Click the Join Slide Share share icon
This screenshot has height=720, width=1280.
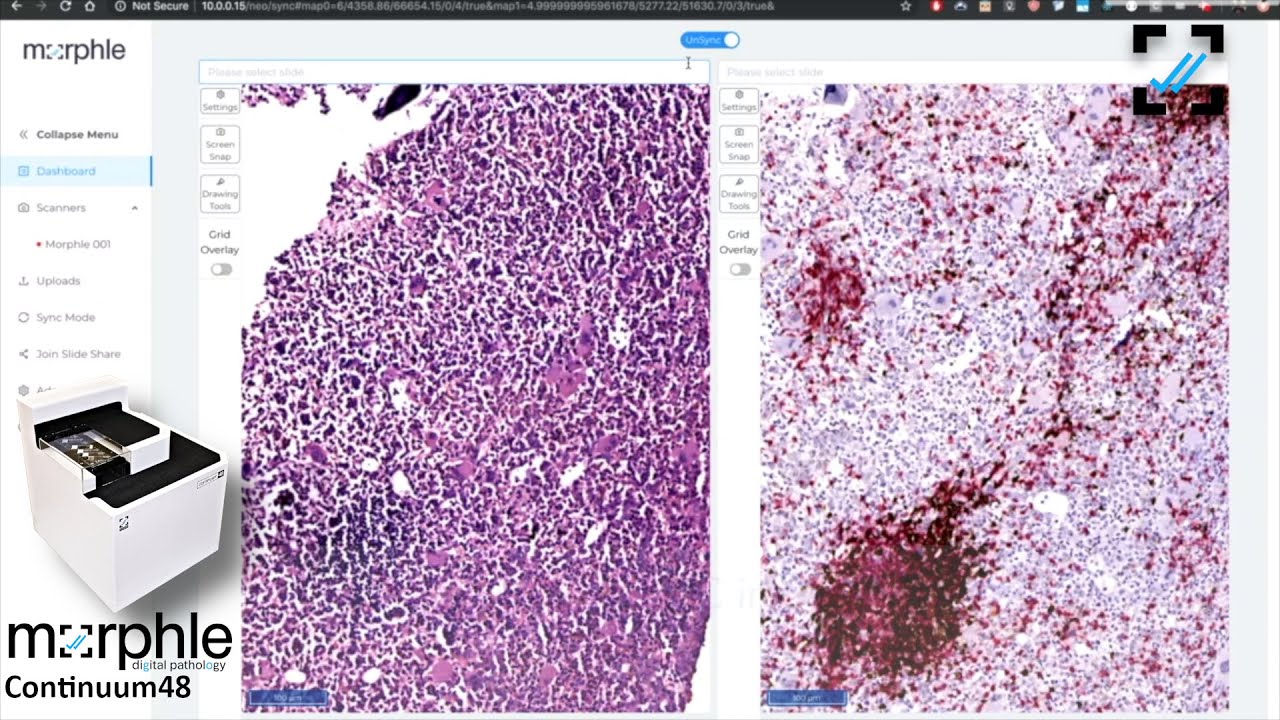point(24,354)
